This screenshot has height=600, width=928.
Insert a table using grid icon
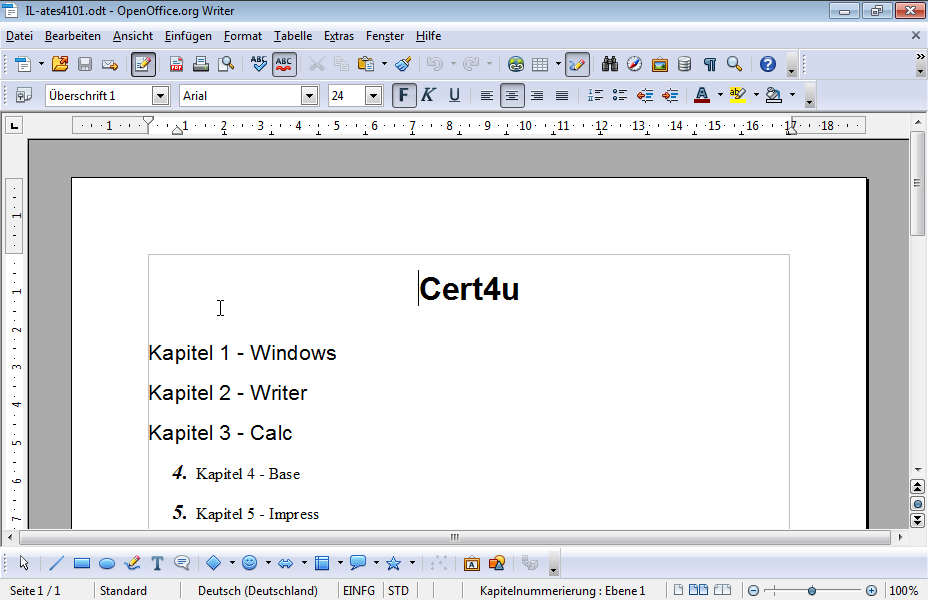point(540,64)
